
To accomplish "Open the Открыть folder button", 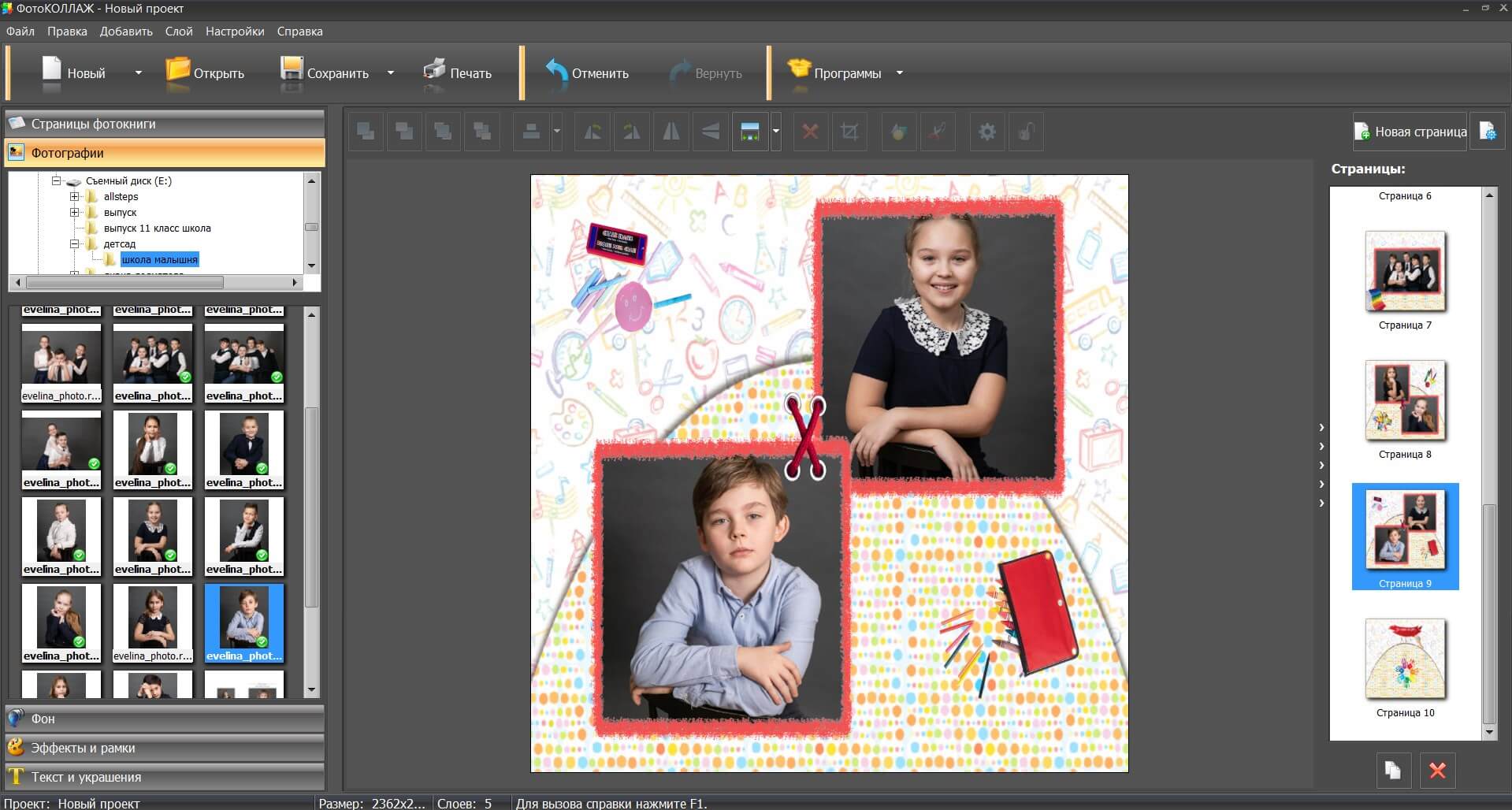I will point(205,72).
